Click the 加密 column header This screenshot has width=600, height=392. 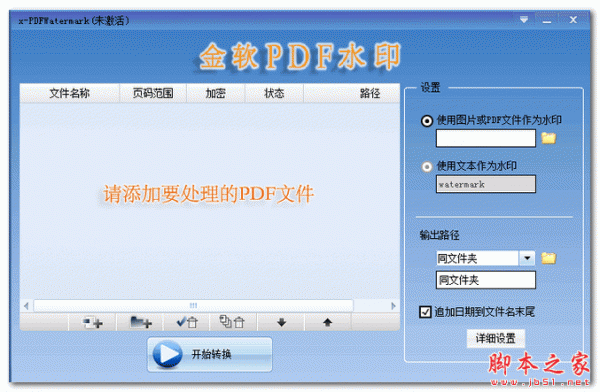tap(215, 93)
